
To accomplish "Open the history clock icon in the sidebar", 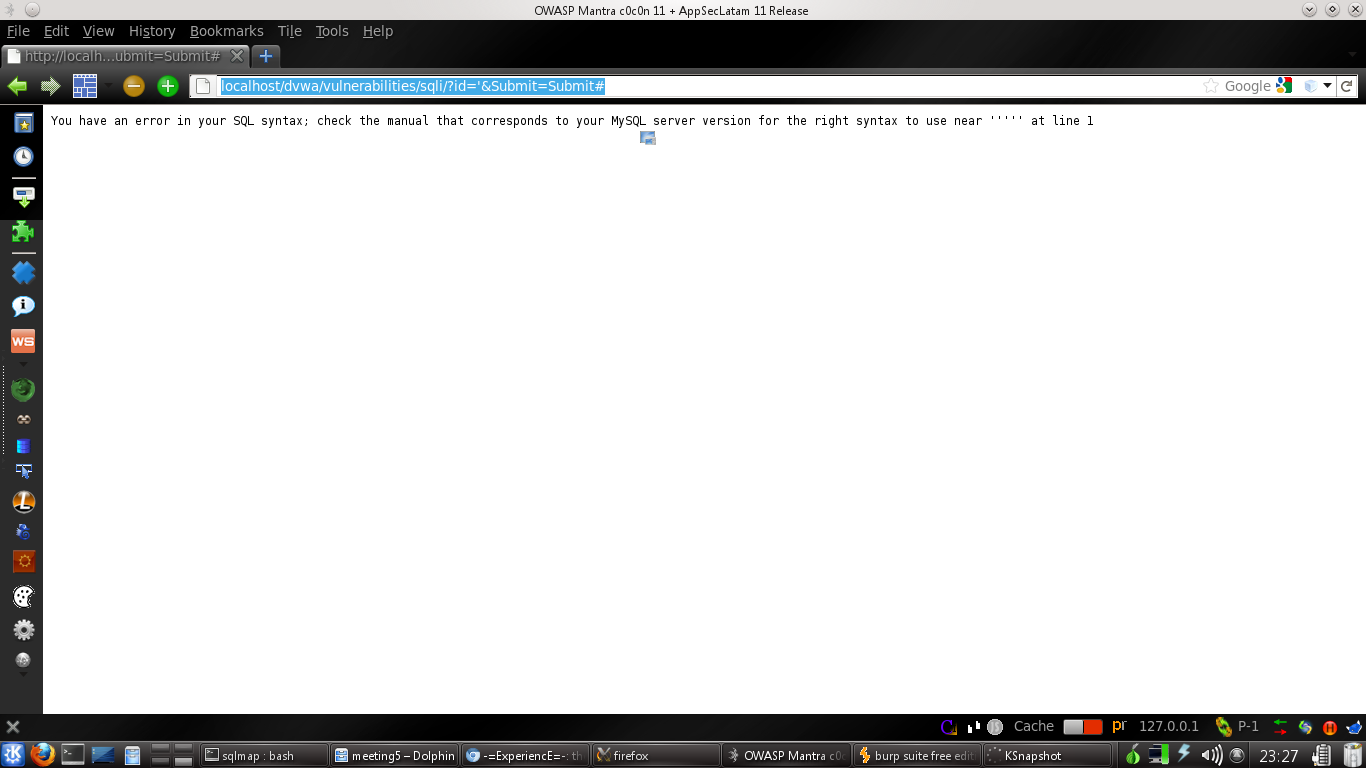I will coord(23,157).
